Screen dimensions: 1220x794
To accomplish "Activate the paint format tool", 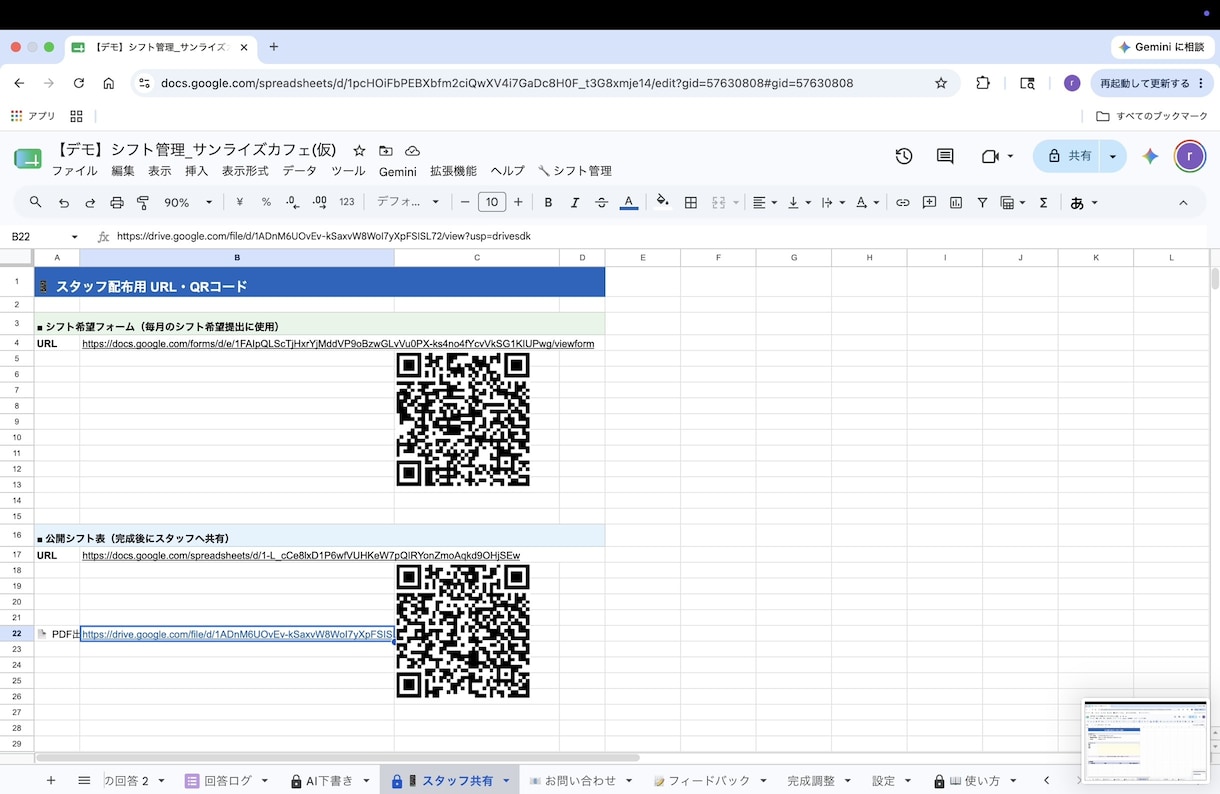I will [143, 202].
